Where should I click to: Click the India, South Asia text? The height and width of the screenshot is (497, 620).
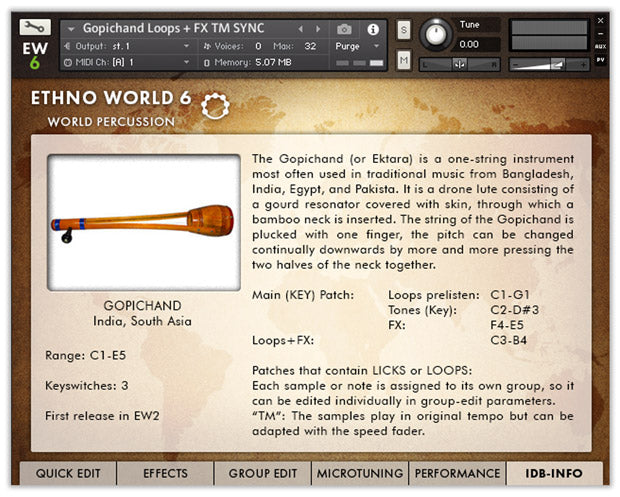coord(142,321)
